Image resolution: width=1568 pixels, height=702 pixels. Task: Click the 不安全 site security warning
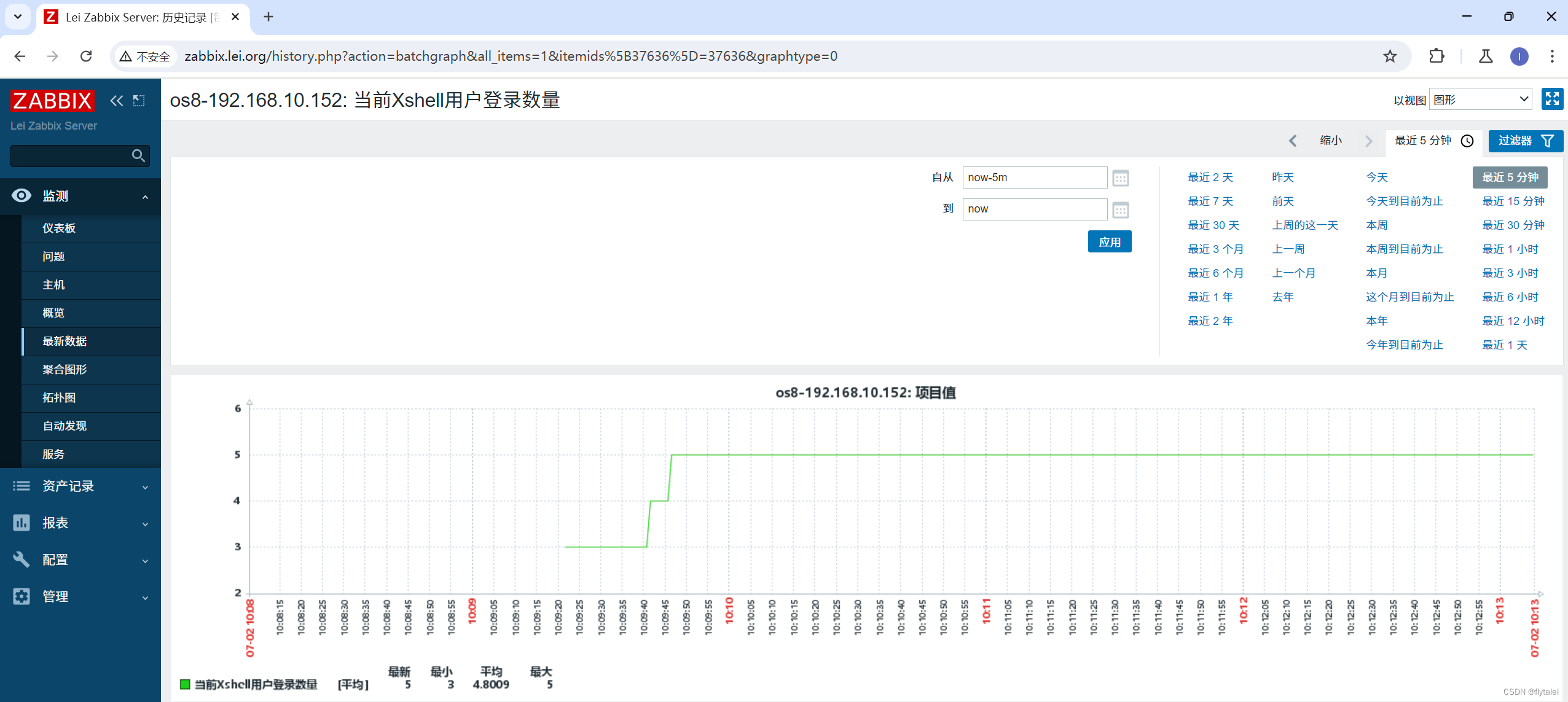[145, 57]
